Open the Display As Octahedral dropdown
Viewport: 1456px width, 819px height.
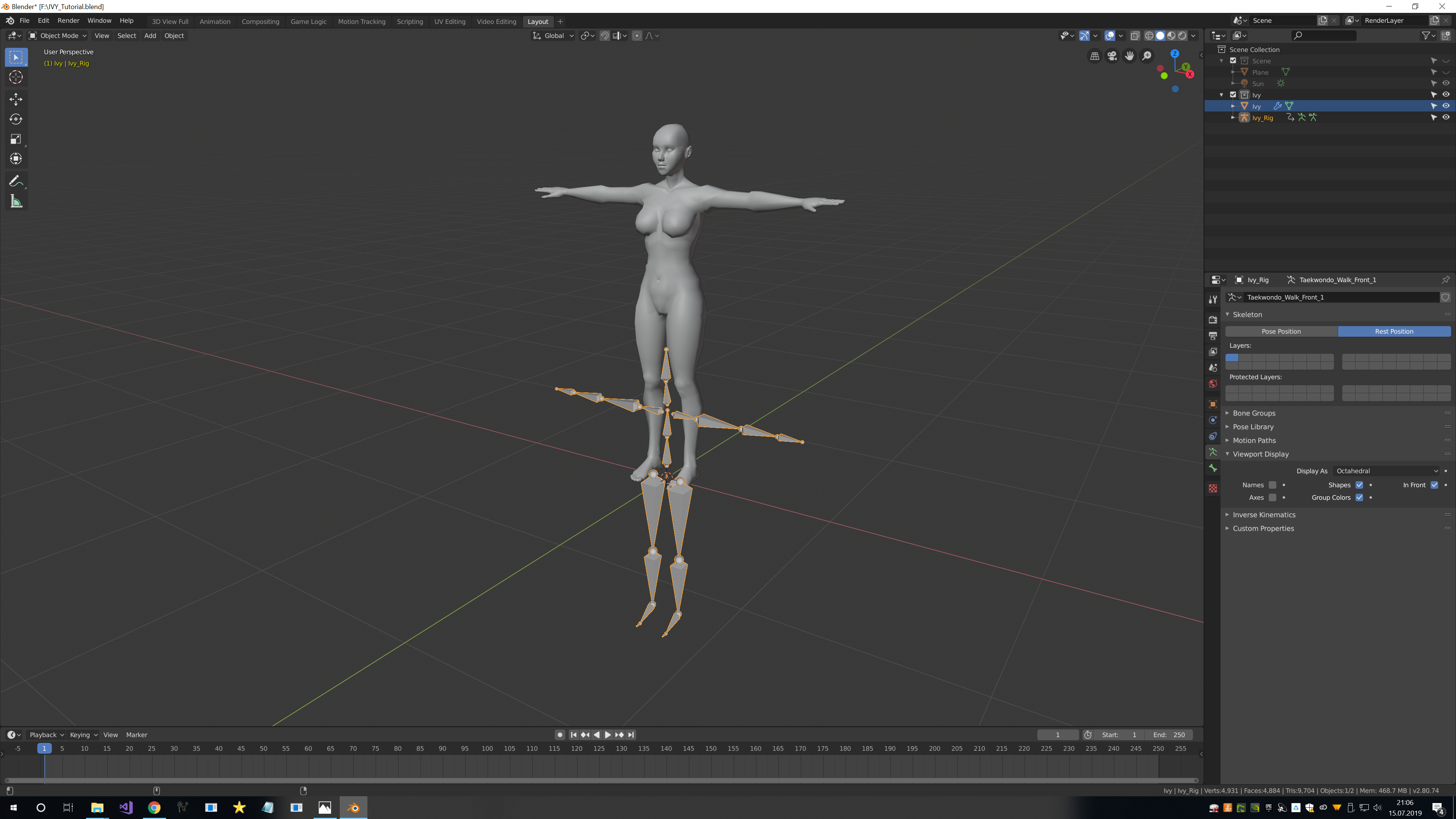point(1387,471)
